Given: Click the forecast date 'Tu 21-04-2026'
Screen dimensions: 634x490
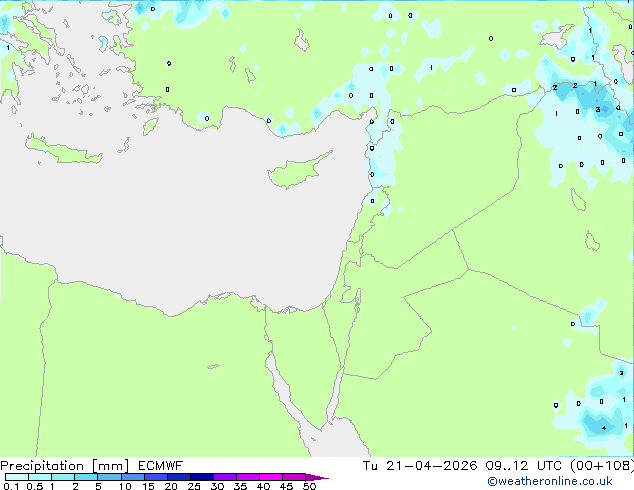Looking at the screenshot, I should (x=420, y=466).
